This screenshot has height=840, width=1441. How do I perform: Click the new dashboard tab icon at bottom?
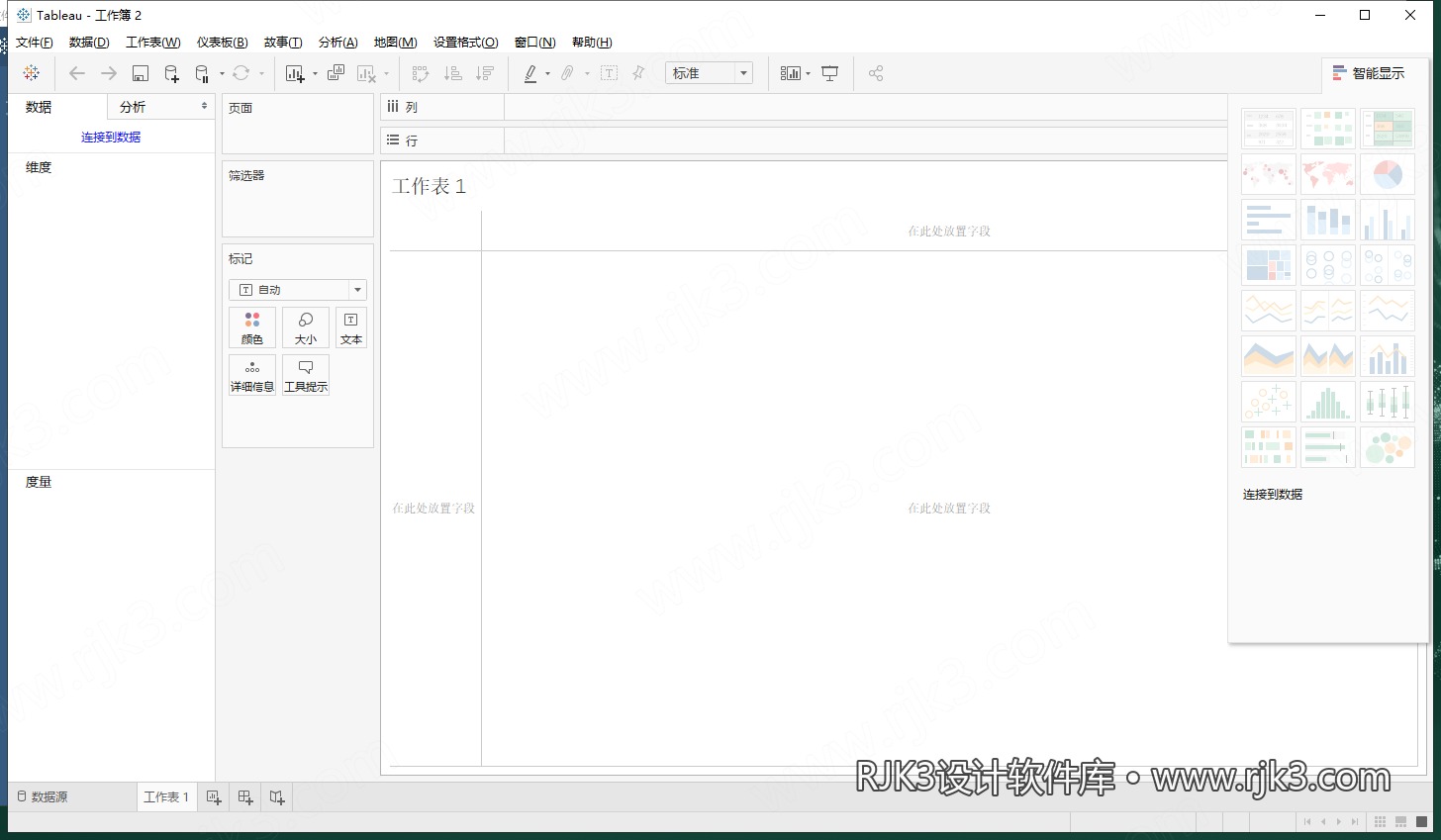click(245, 797)
